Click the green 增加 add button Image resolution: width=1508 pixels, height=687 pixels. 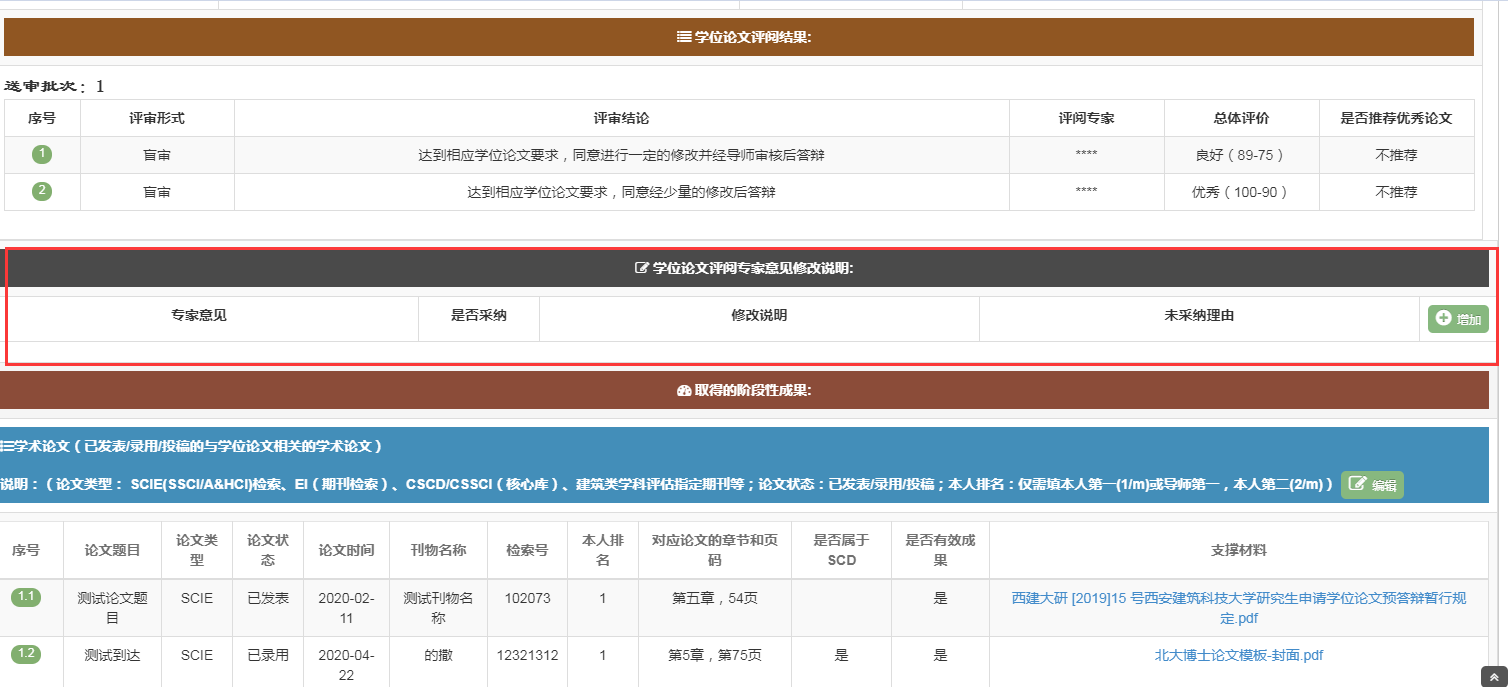click(x=1458, y=319)
